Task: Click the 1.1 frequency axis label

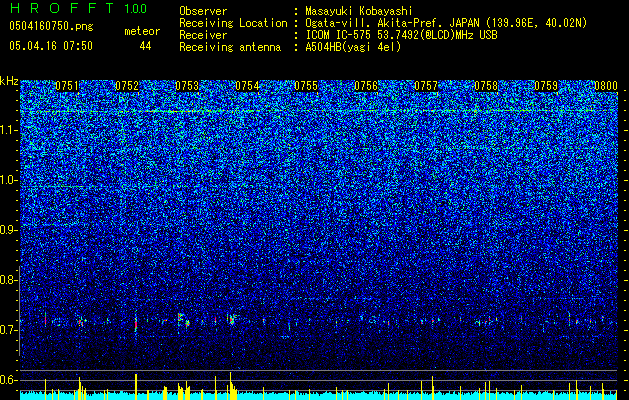Action: pos(9,130)
